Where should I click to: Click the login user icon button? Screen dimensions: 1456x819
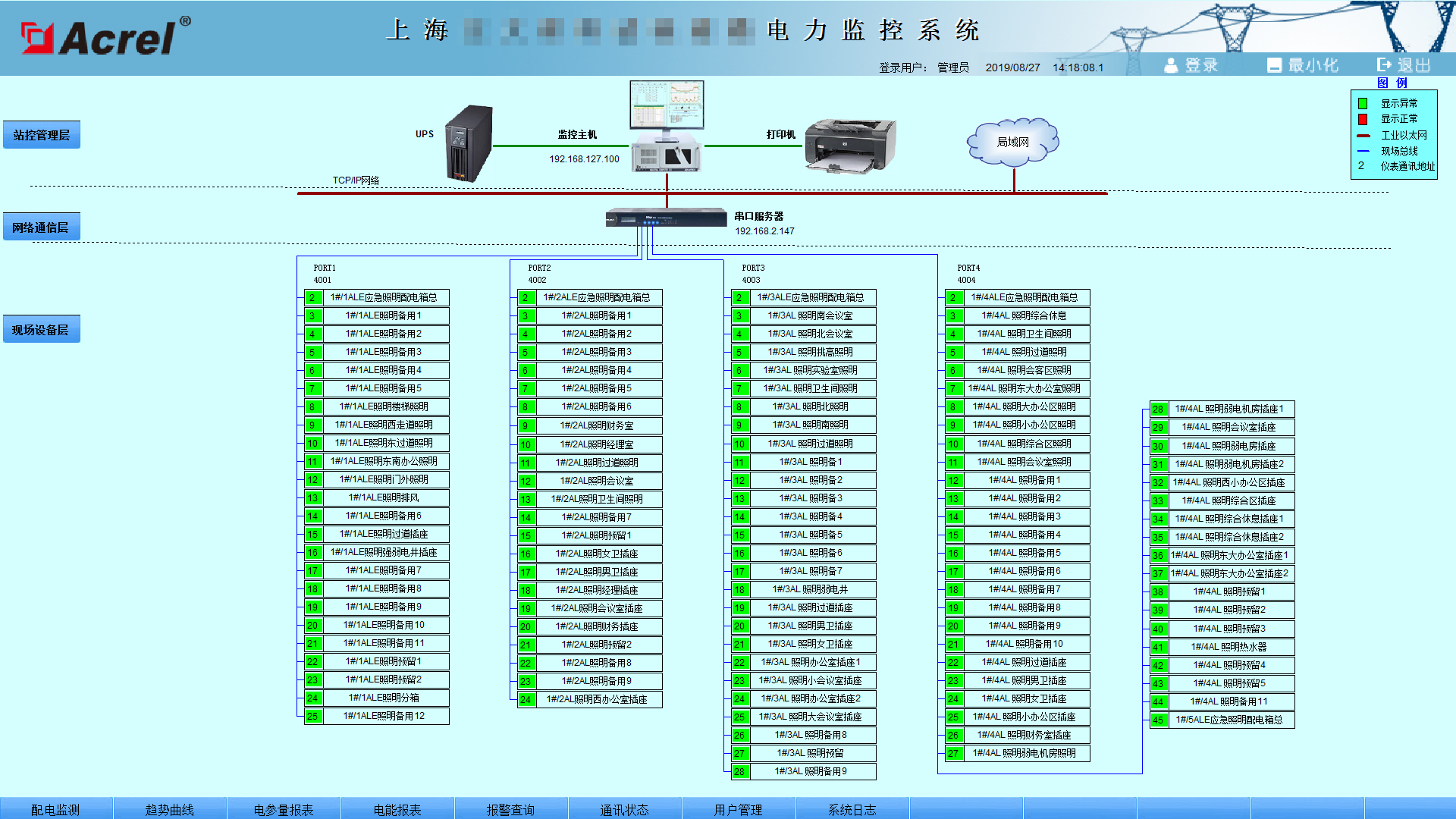point(1171,65)
